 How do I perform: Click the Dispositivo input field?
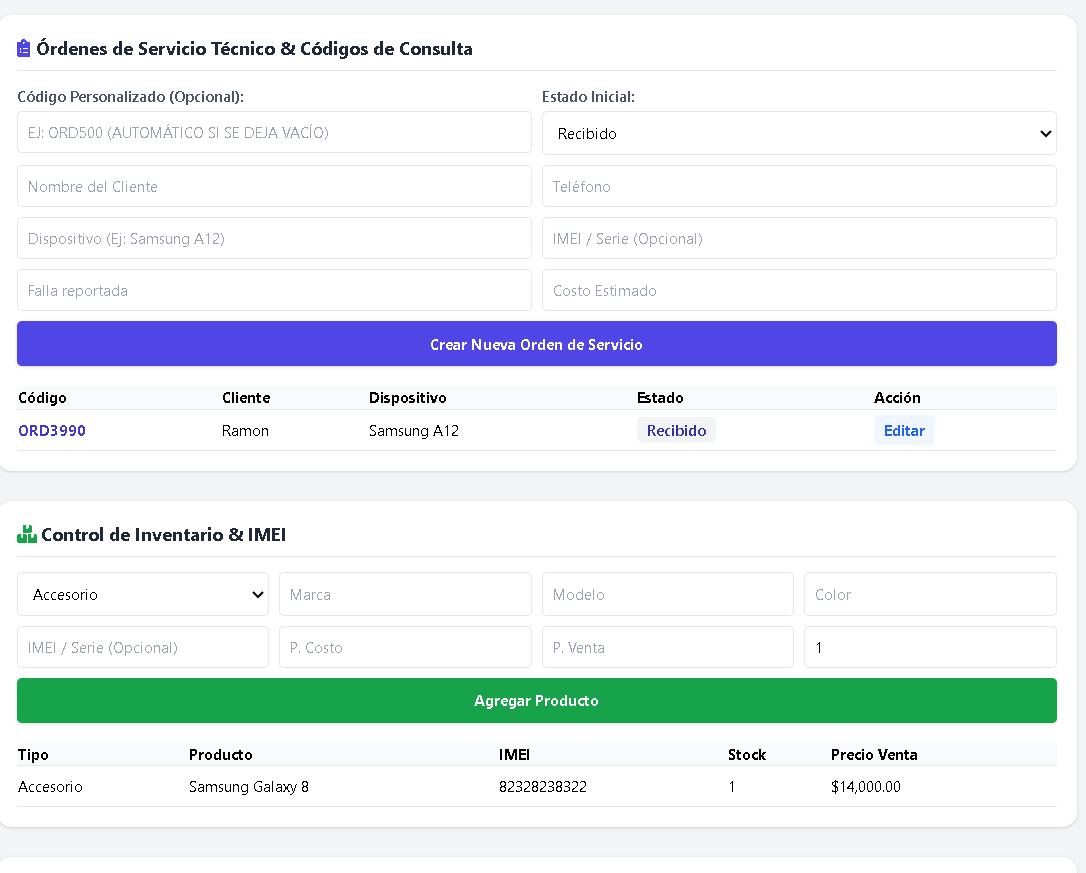[274, 238]
